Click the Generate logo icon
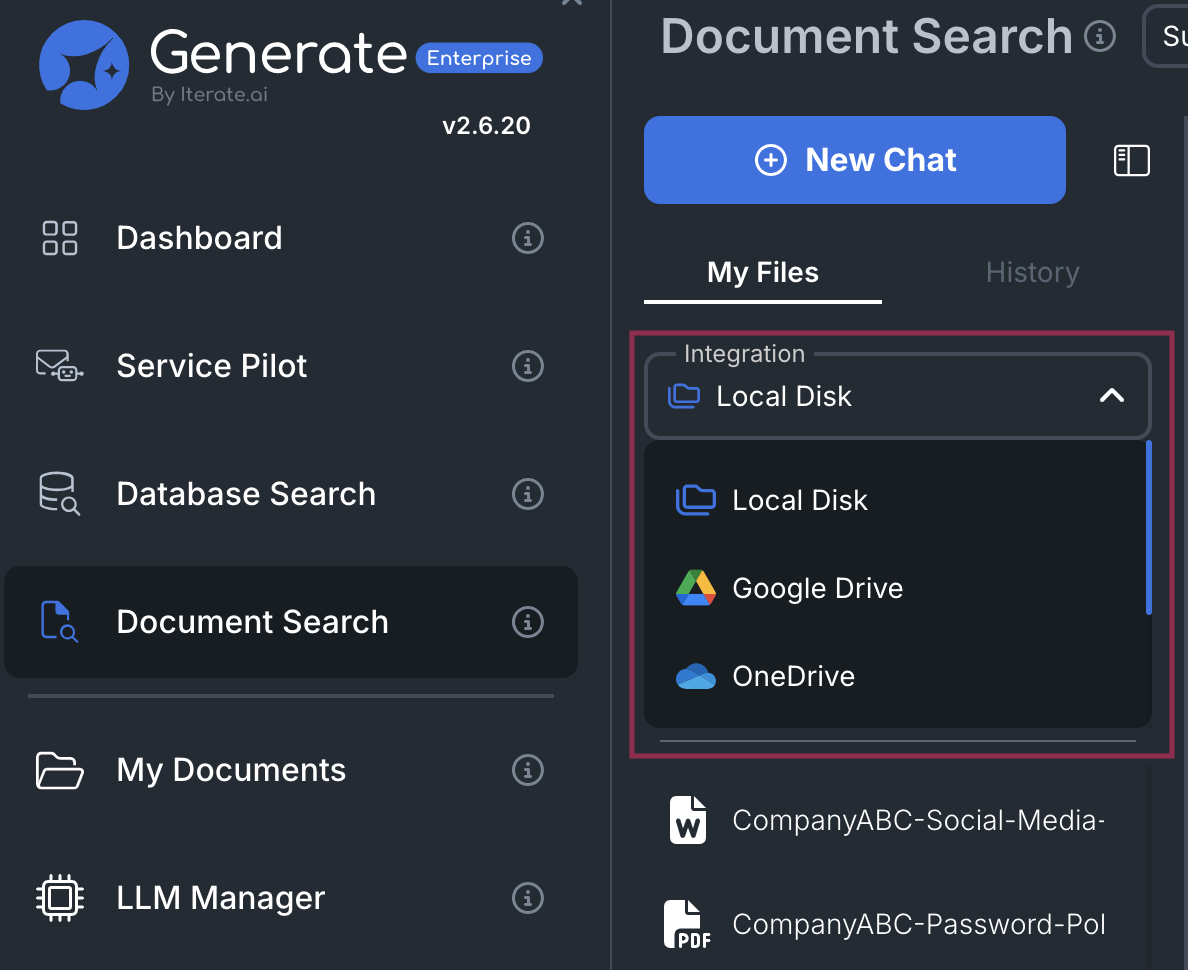Image resolution: width=1188 pixels, height=970 pixels. (84, 65)
